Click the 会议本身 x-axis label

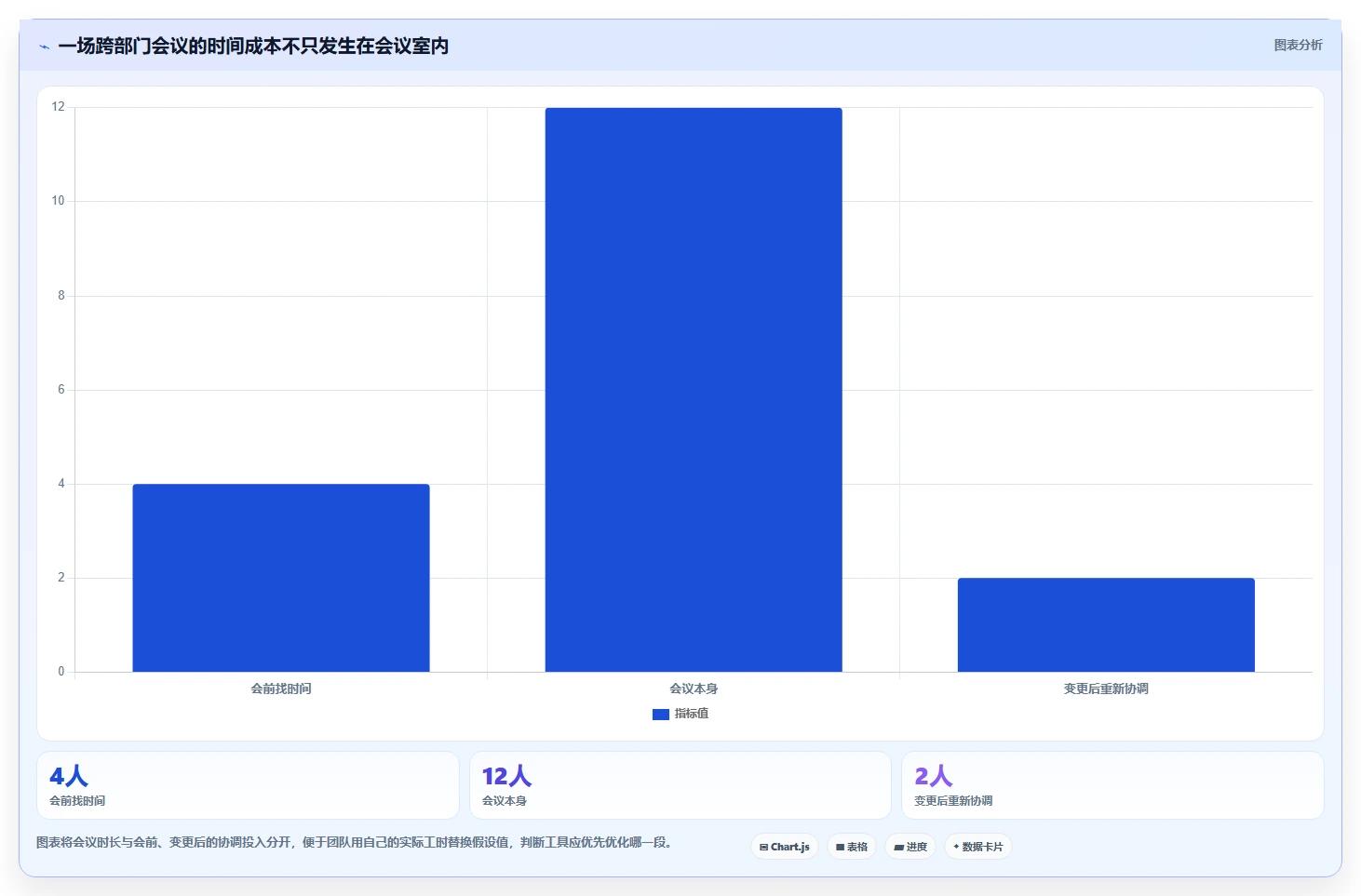coord(694,689)
